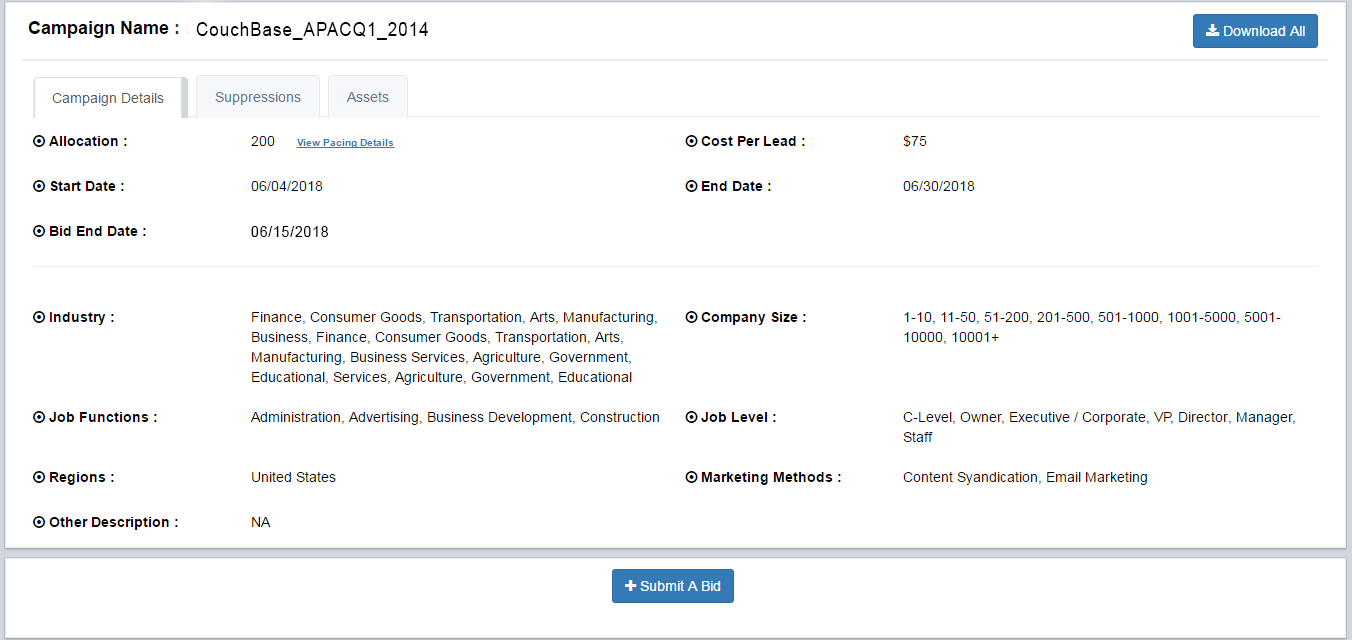Open the View Pacing Details link

pos(345,143)
